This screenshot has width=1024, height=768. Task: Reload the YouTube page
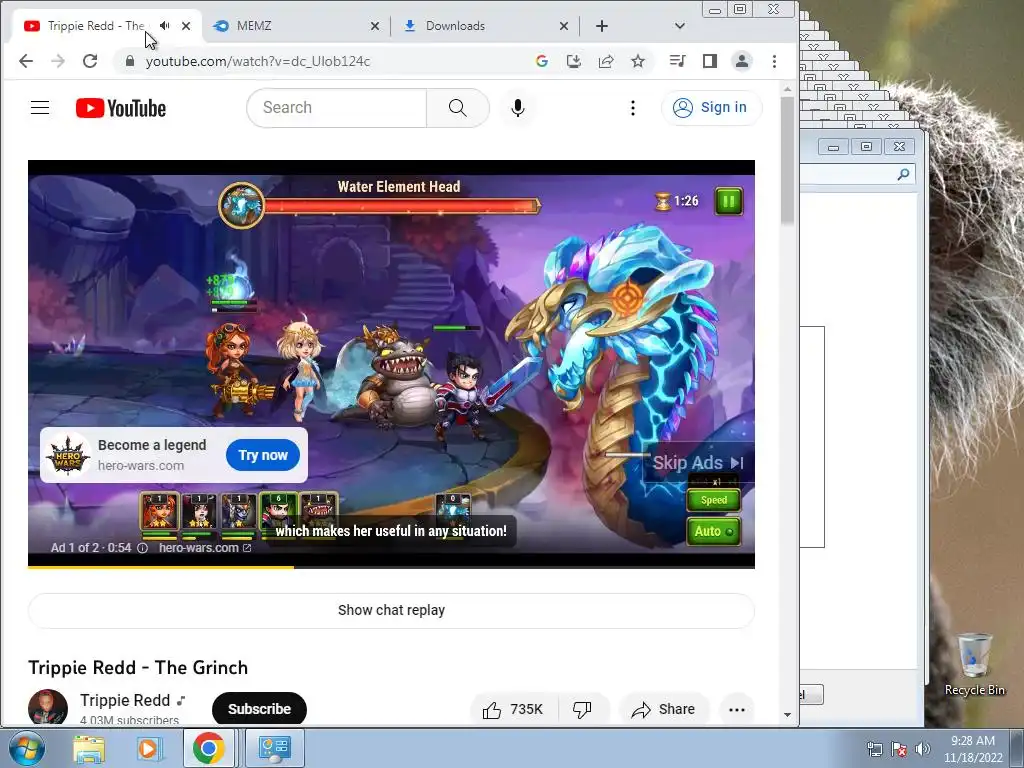point(90,61)
